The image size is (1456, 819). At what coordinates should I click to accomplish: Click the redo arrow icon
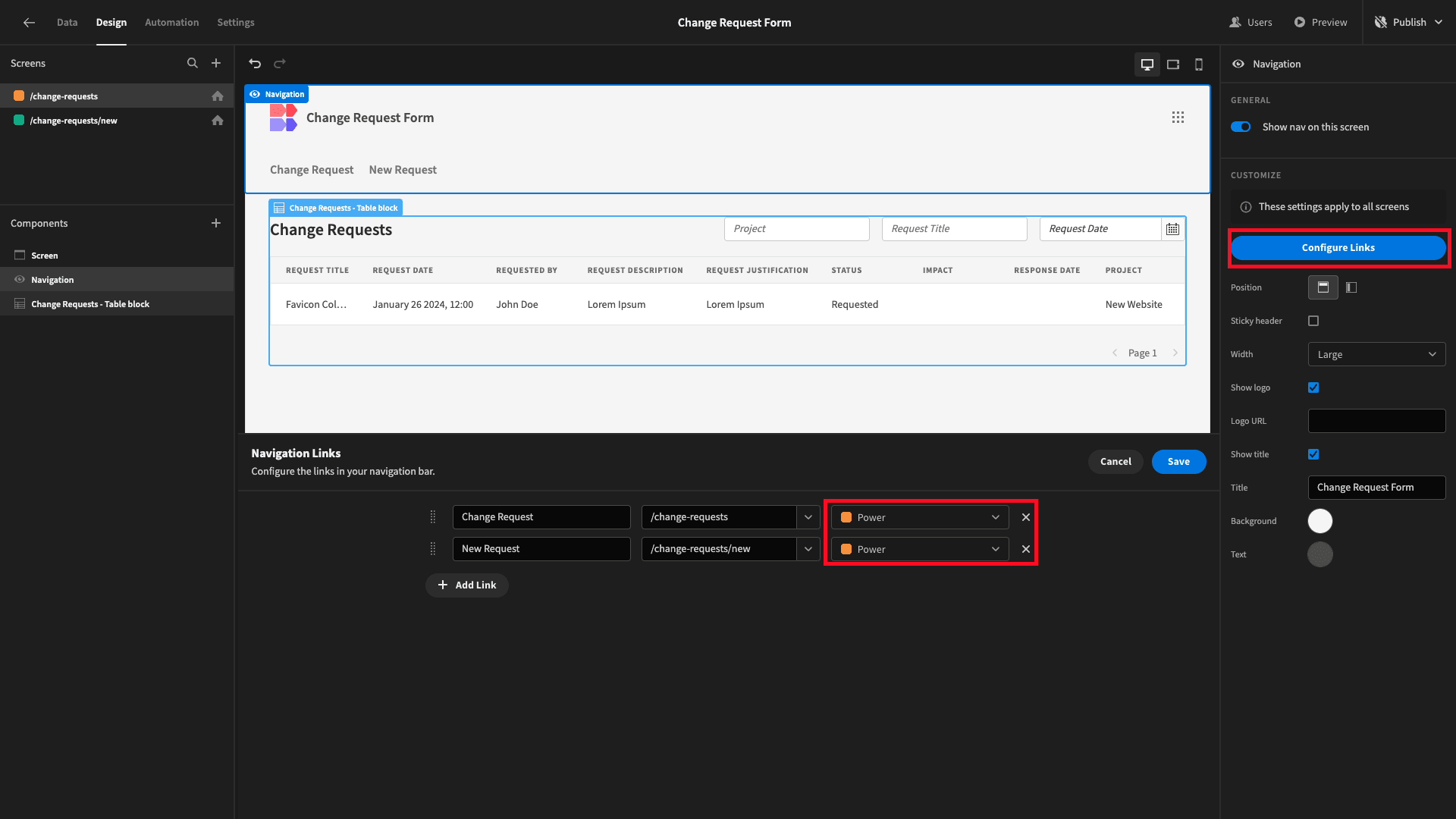coord(280,63)
